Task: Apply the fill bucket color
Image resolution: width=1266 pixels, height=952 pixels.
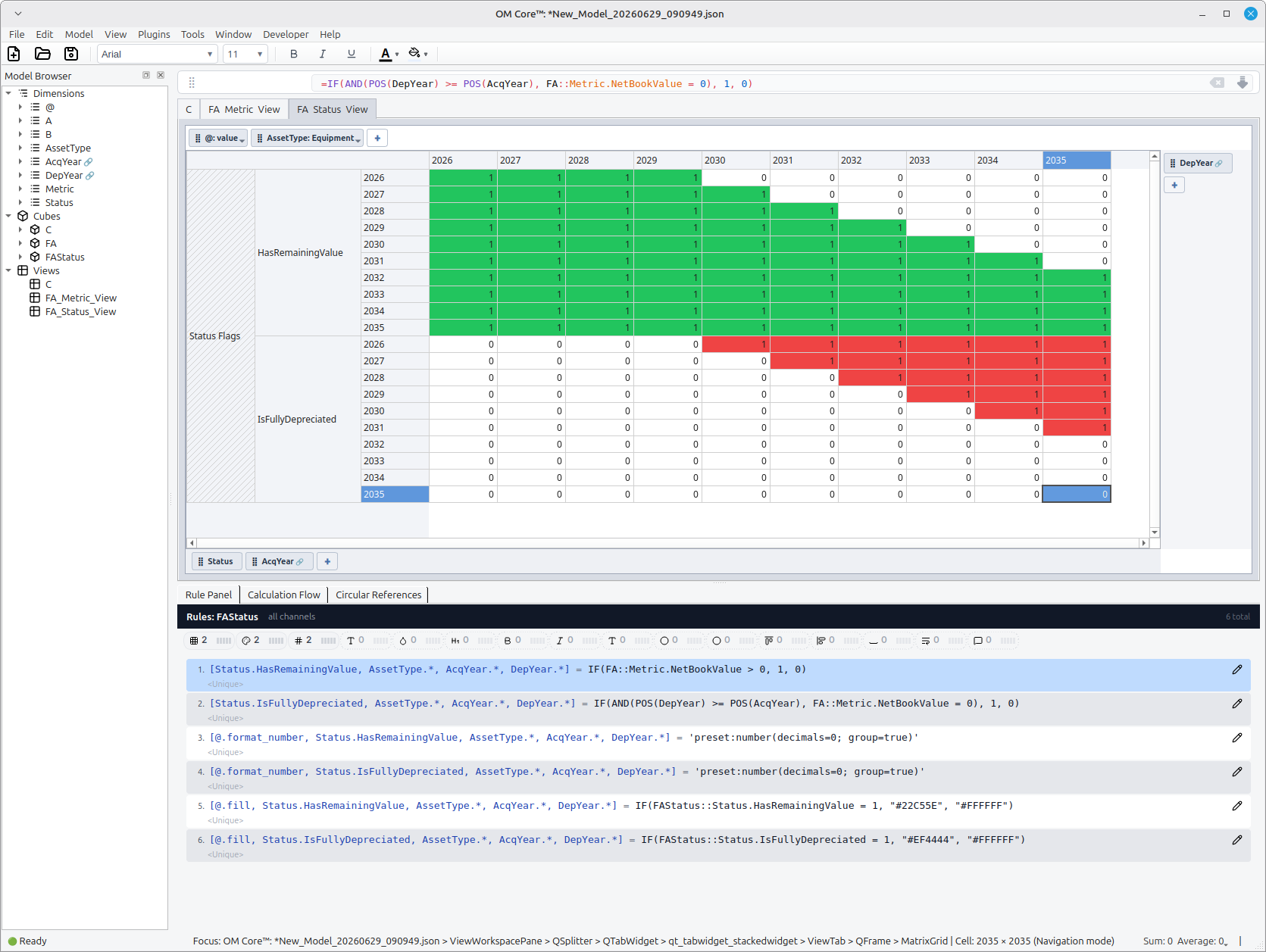Action: 414,53
